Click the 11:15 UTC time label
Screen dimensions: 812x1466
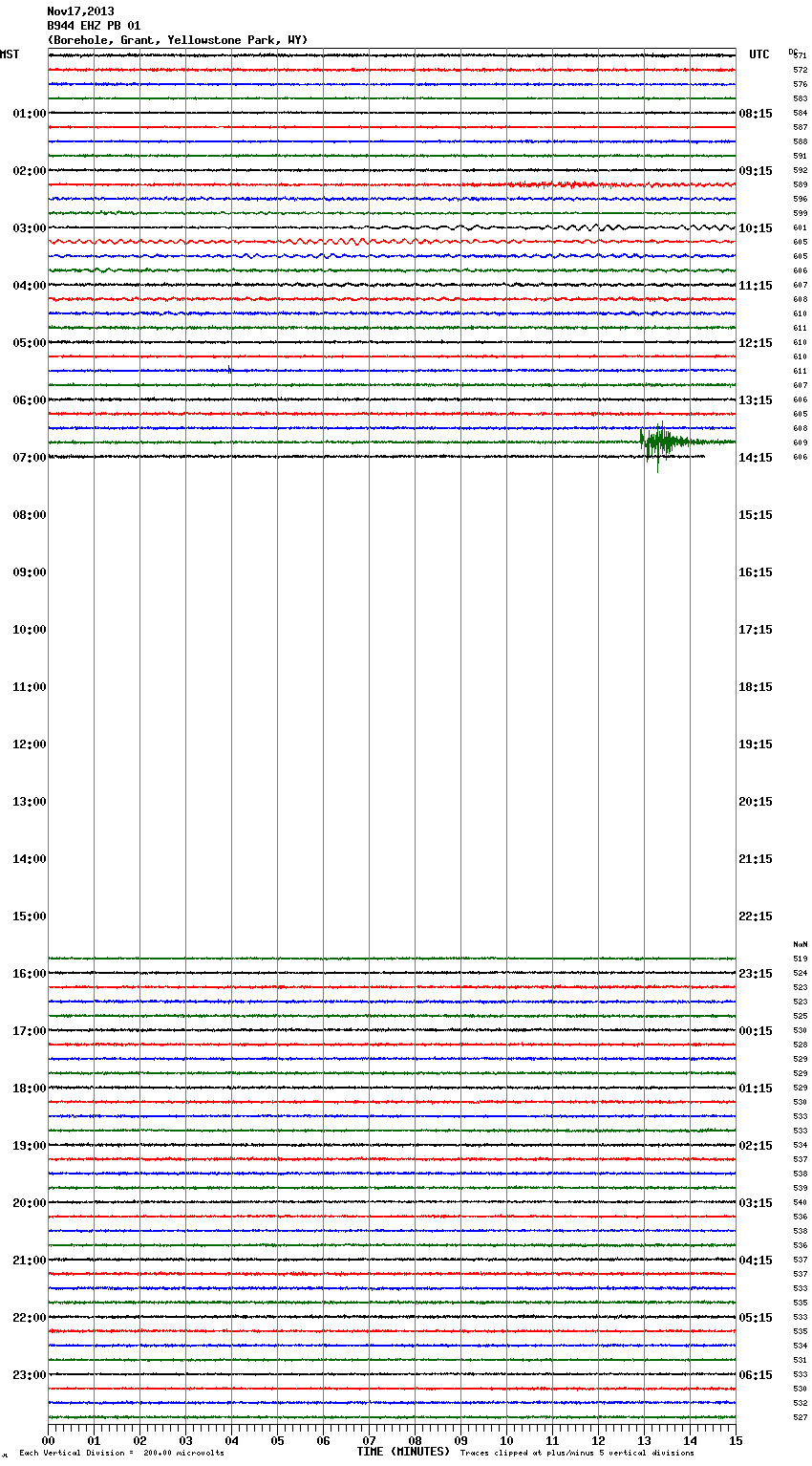[756, 286]
